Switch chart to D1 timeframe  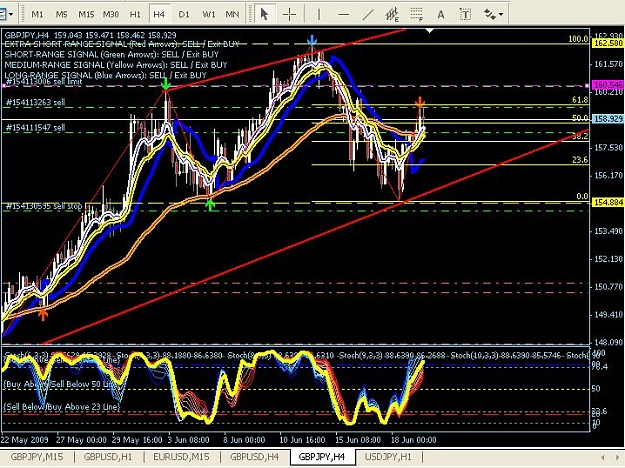pyautogui.click(x=184, y=14)
